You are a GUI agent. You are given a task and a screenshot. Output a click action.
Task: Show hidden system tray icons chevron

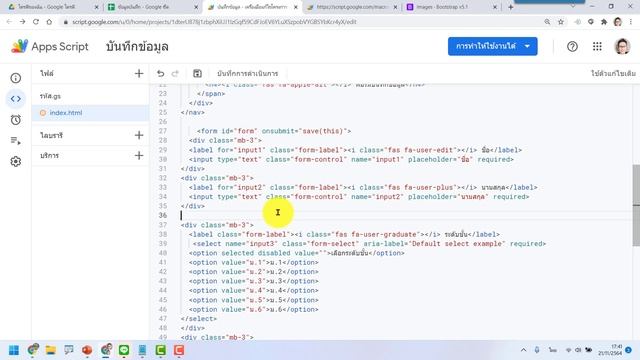coord(523,350)
